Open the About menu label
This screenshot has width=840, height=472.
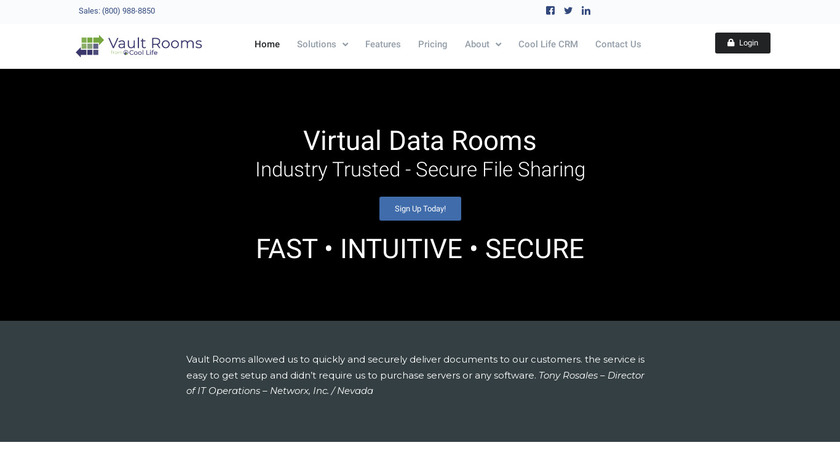pos(477,44)
